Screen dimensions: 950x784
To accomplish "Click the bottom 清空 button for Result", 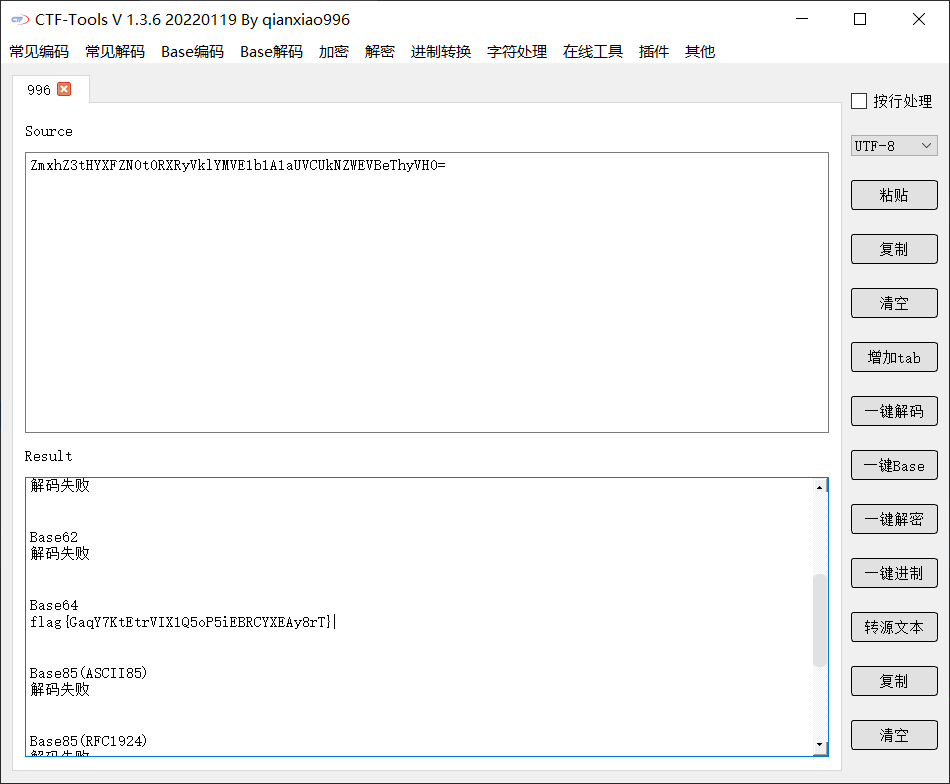I will tap(894, 735).
